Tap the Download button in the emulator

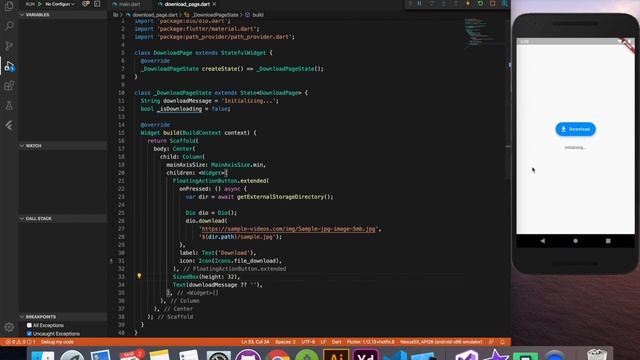point(575,129)
